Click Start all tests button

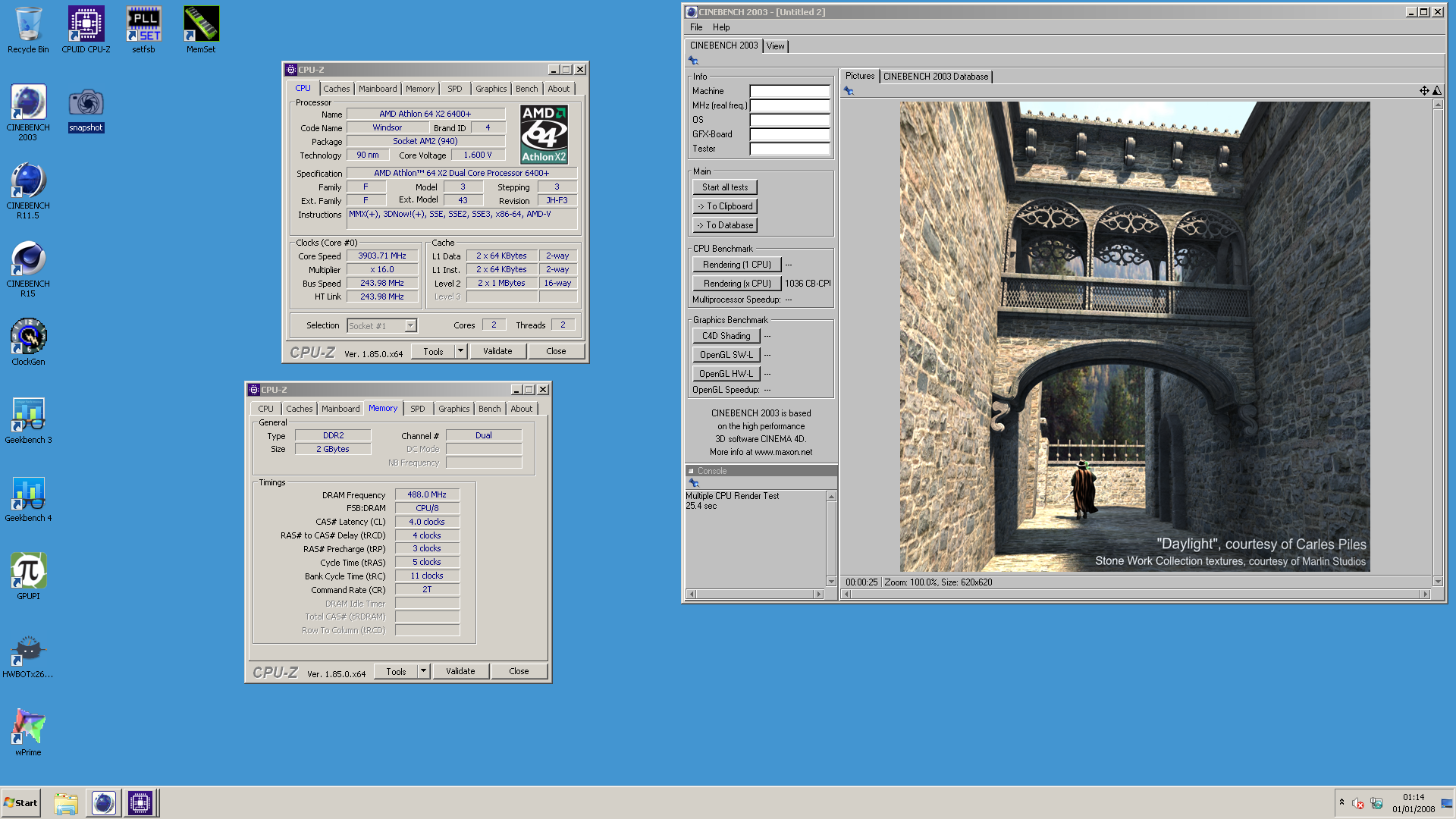(725, 187)
